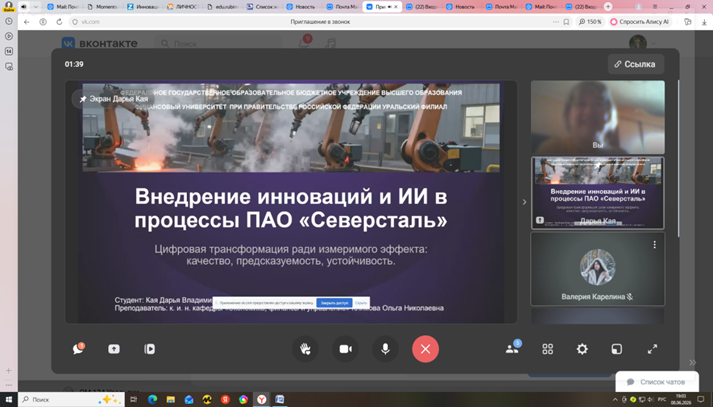Image resolution: width=713 pixels, height=407 pixels.
Task: Show hidden system tray icons
Action: coord(615,400)
